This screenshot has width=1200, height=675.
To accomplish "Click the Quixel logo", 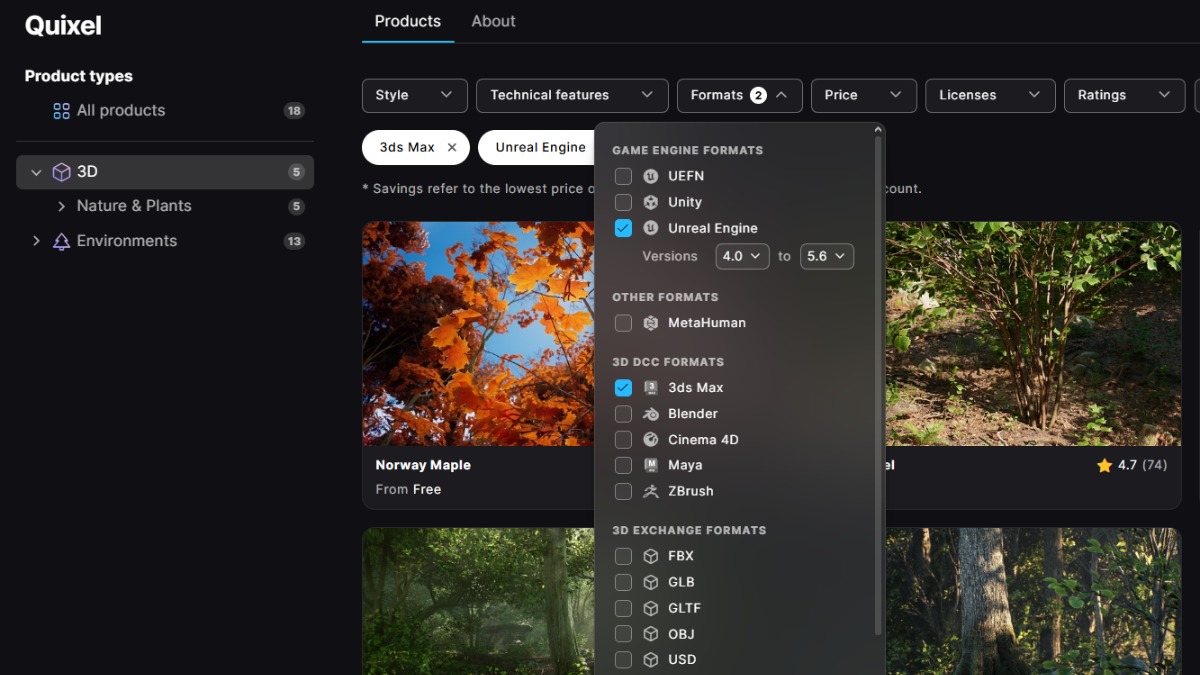I will 63,26.
